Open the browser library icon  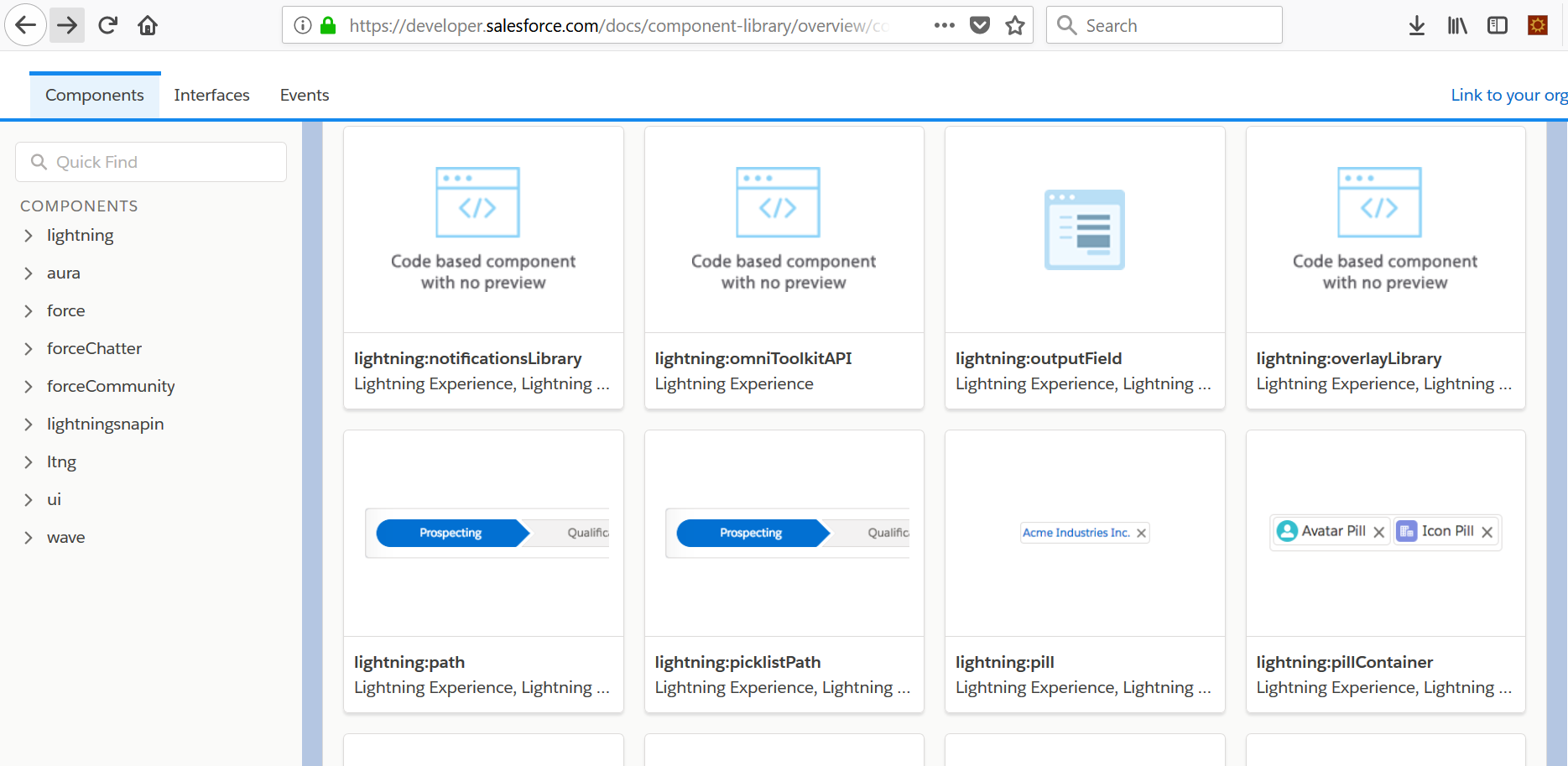pyautogui.click(x=1457, y=25)
